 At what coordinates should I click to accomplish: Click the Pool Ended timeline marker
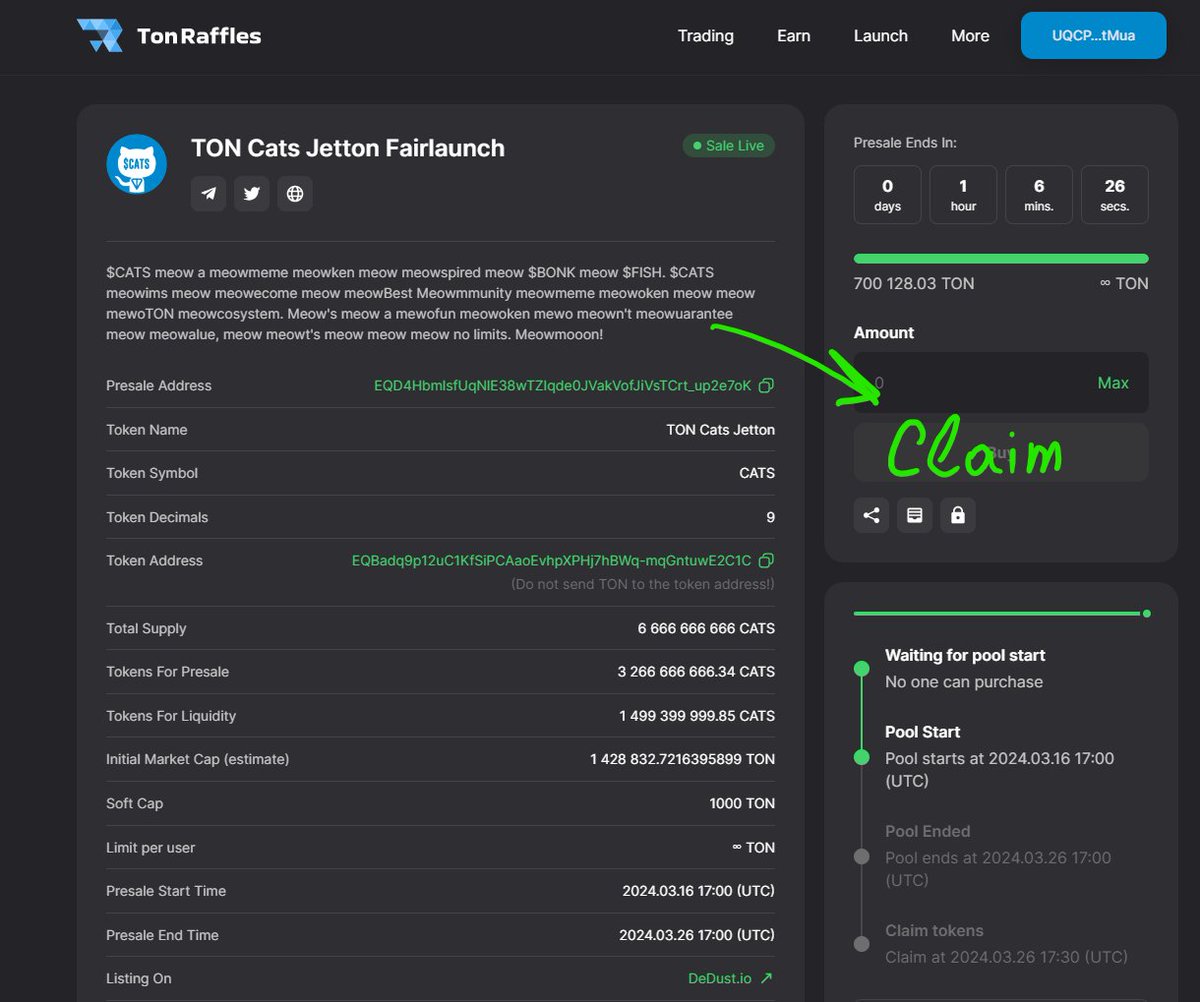coord(861,857)
